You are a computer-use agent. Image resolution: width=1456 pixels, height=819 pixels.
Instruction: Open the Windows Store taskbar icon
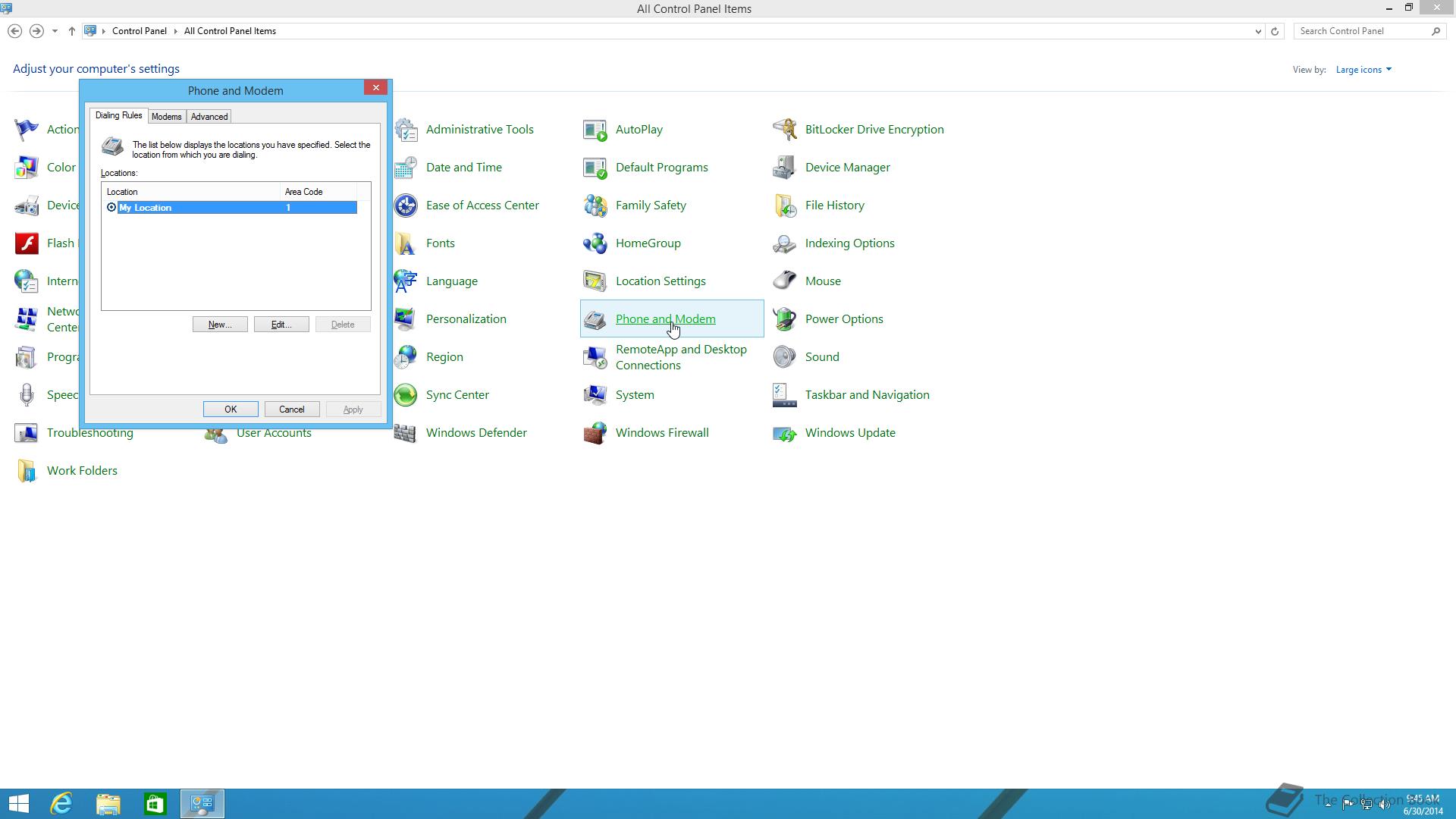(x=155, y=804)
